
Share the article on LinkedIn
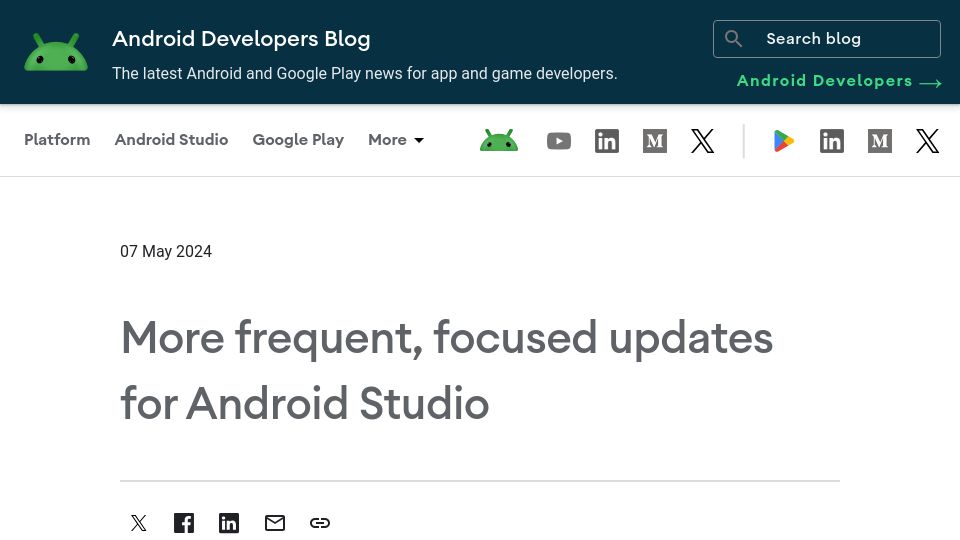click(x=229, y=523)
